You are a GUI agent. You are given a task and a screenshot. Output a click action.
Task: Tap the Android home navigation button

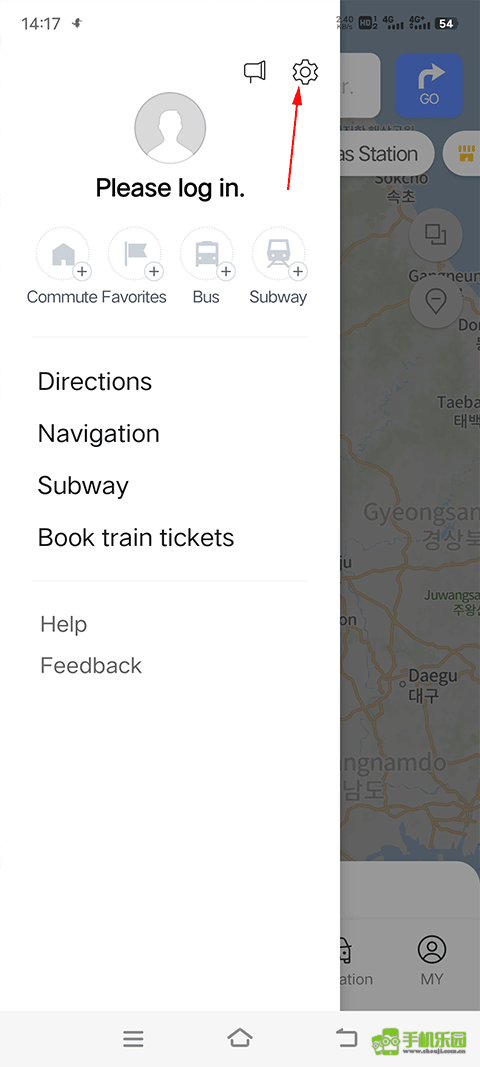click(x=240, y=1038)
